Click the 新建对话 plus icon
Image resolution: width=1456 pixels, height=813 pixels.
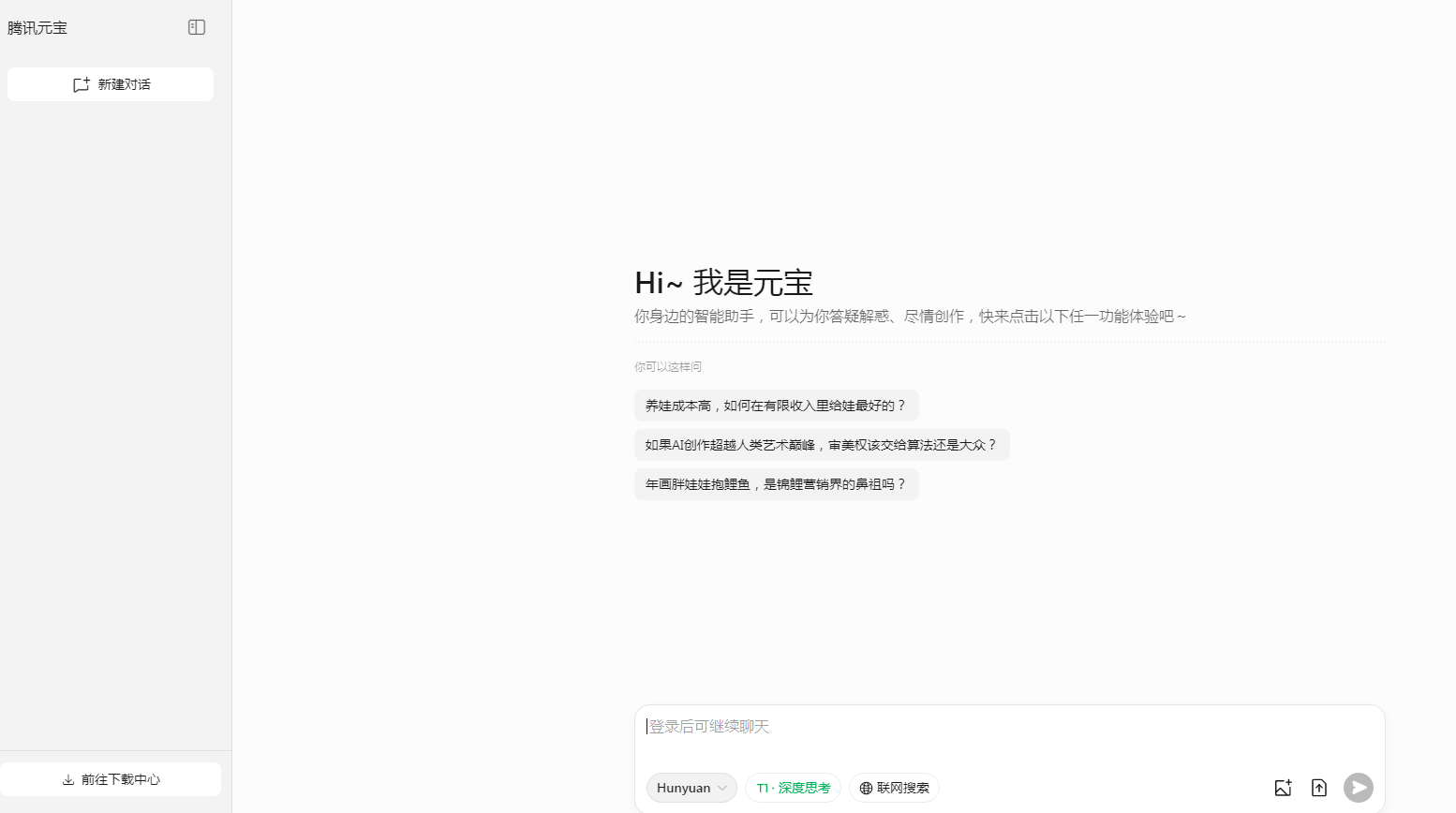tap(82, 83)
